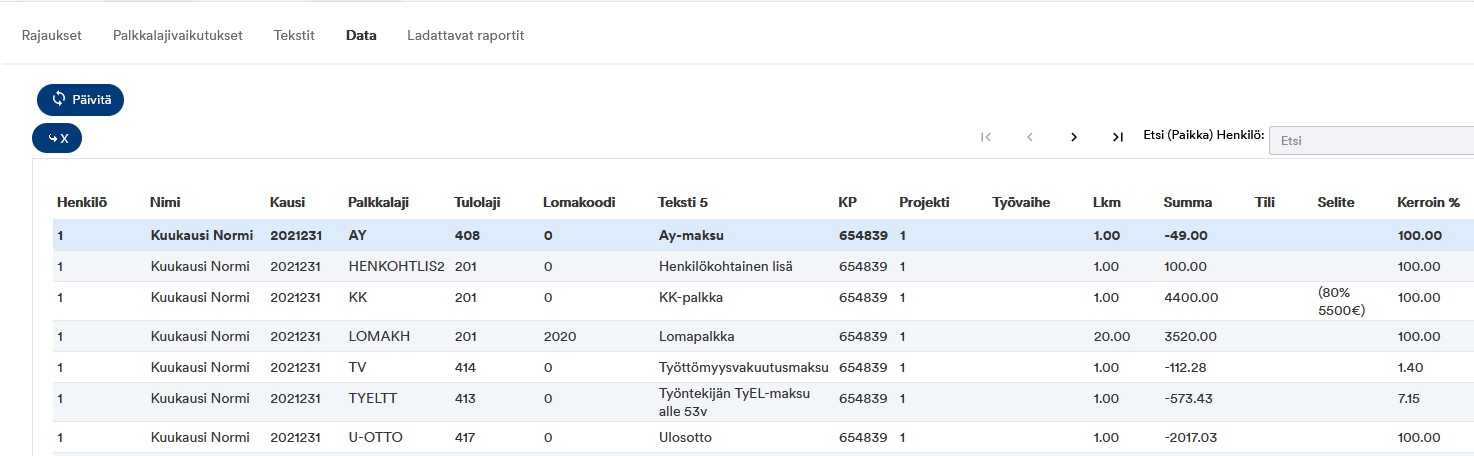Viewport: 1474px width, 456px height.
Task: Click the -573.43 sum value
Action: pyautogui.click(x=1187, y=398)
